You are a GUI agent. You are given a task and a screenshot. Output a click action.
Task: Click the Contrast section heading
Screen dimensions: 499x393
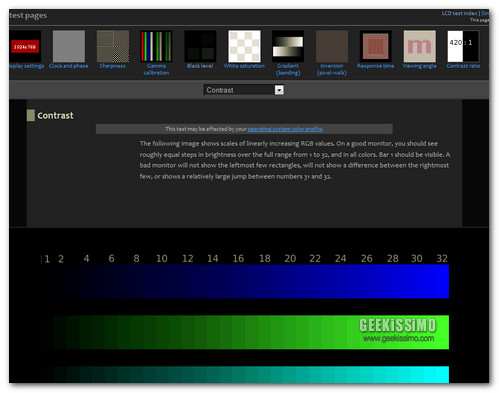[55, 116]
